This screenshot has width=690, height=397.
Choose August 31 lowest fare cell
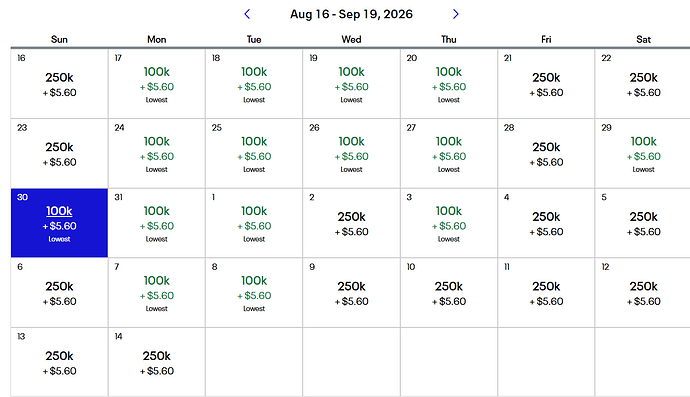click(157, 223)
